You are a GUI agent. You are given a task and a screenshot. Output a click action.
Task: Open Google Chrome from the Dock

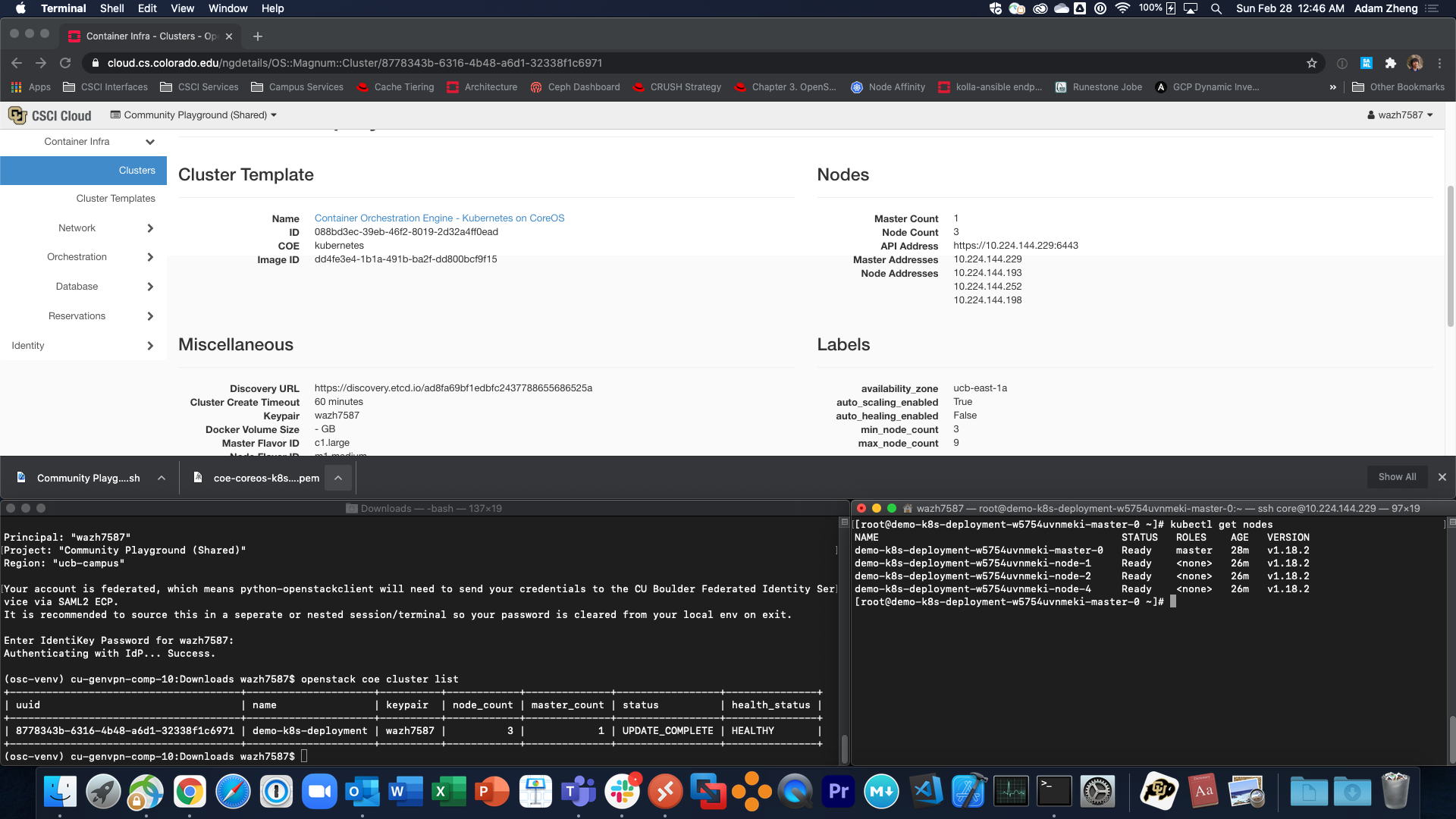coord(190,792)
